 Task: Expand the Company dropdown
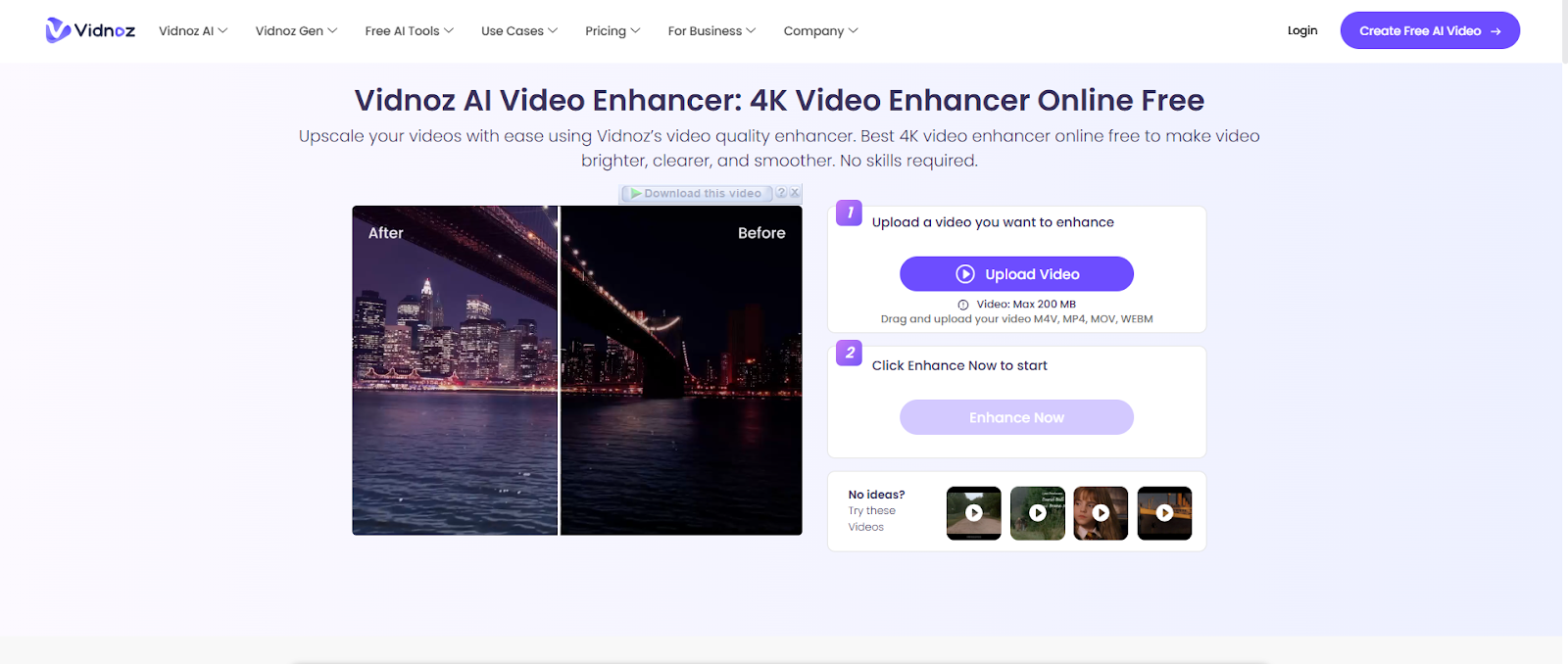820,31
